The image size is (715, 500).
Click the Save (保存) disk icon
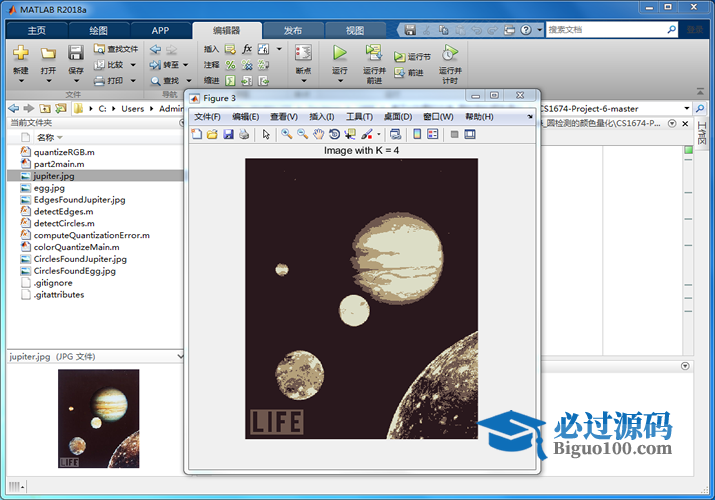[x=76, y=53]
